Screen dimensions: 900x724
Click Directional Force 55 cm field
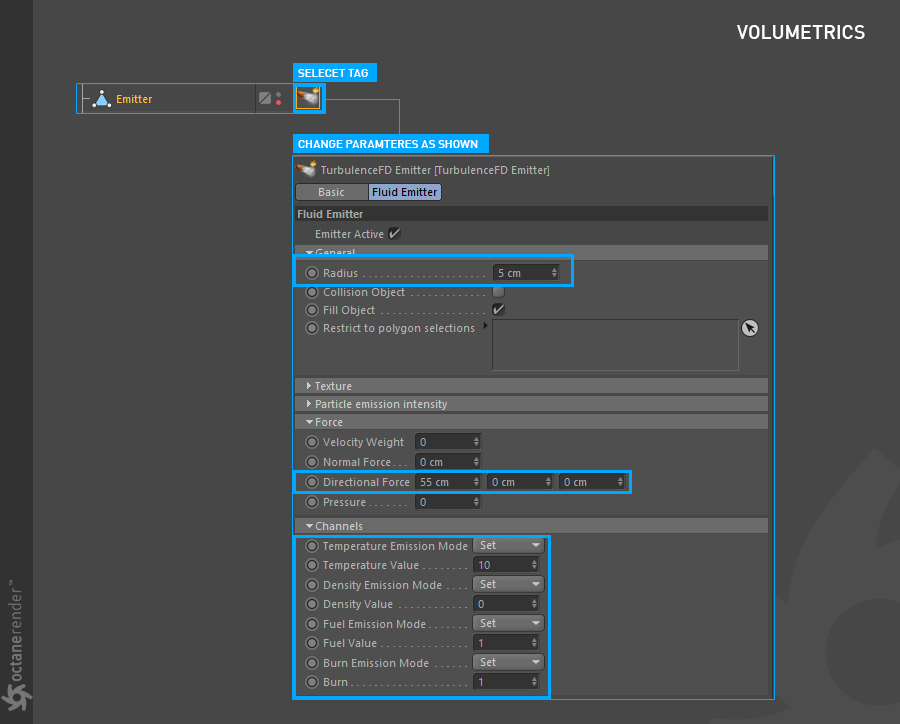click(x=448, y=482)
